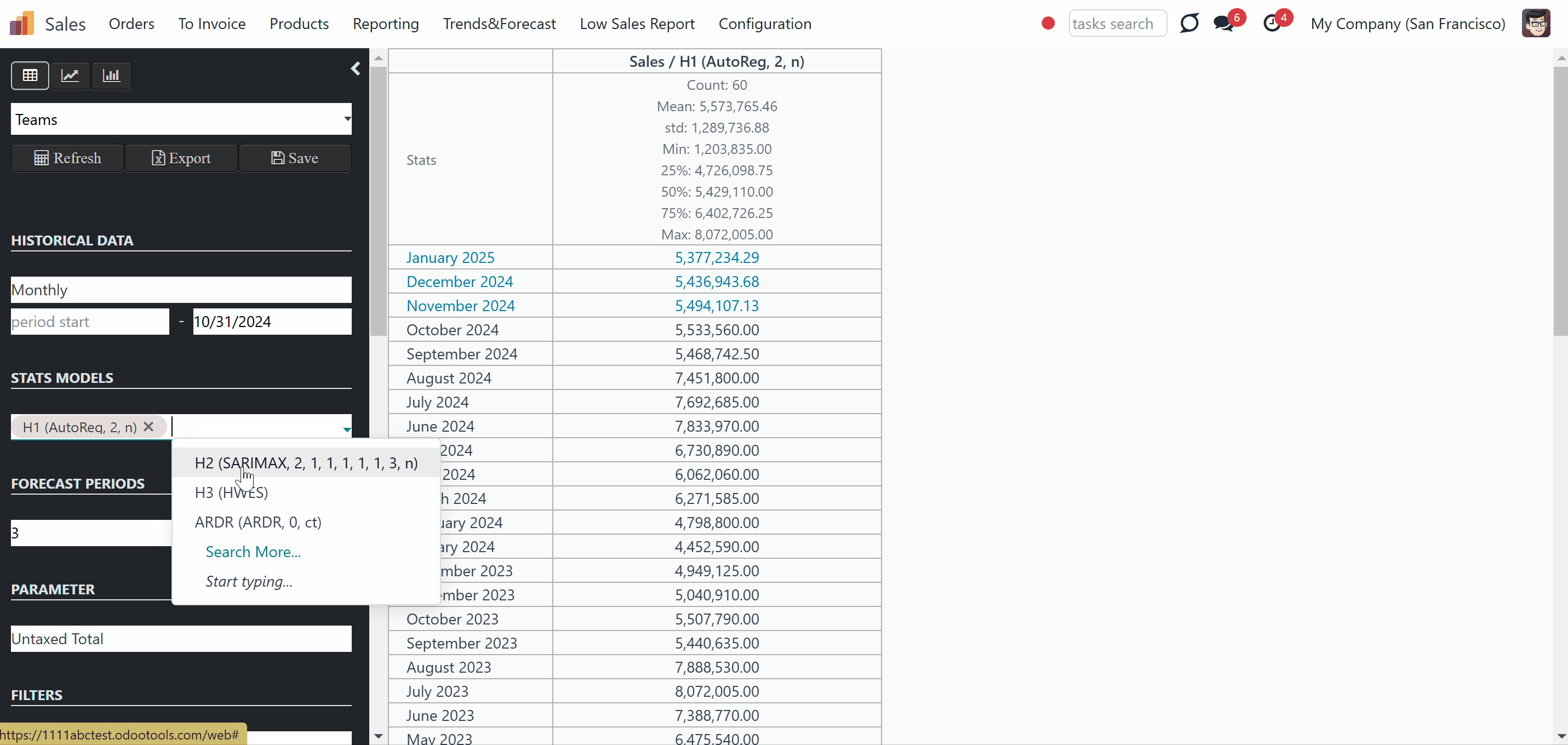Expand the Teams dropdown
Viewport: 1568px width, 745px height.
click(181, 119)
